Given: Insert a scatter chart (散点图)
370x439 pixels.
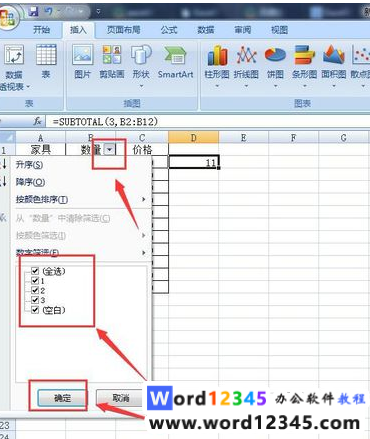Looking at the screenshot, I should pyautogui.click(x=361, y=66).
